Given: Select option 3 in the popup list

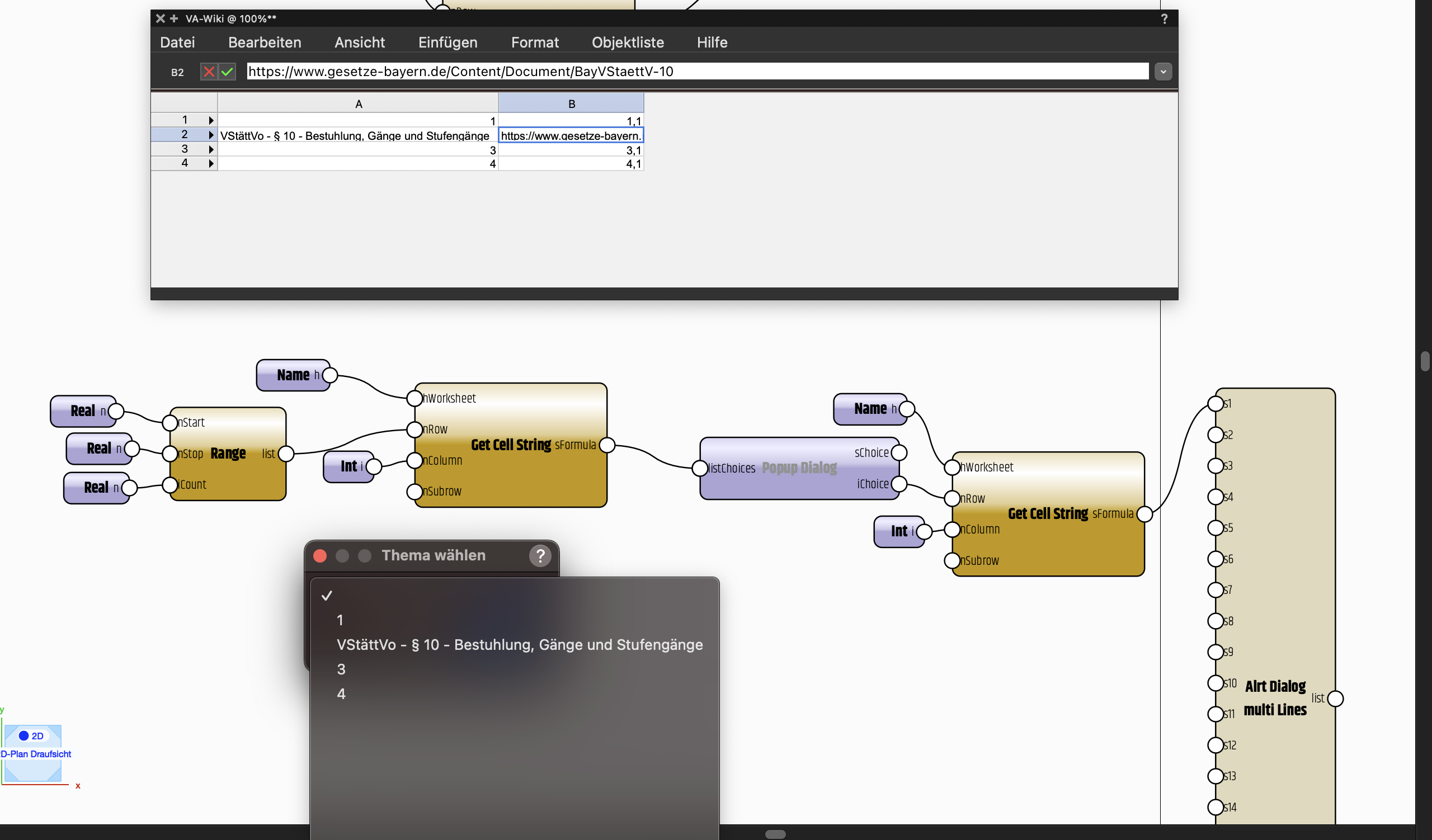Looking at the screenshot, I should tap(341, 669).
